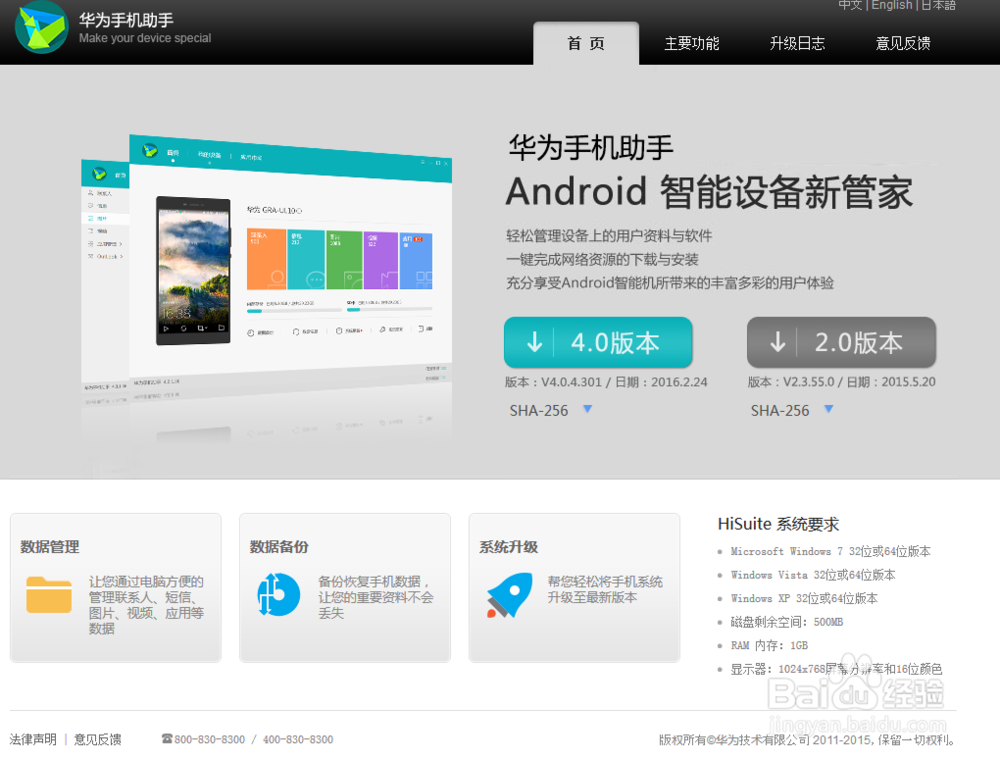Click the download arrow on the 4.0版本 button
Screen dimensions: 1000x760
(534, 342)
